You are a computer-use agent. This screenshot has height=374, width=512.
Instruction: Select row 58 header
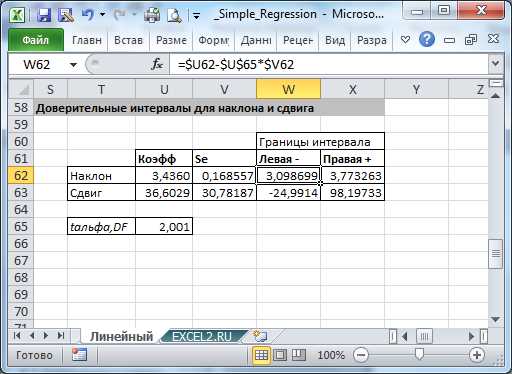(21, 108)
